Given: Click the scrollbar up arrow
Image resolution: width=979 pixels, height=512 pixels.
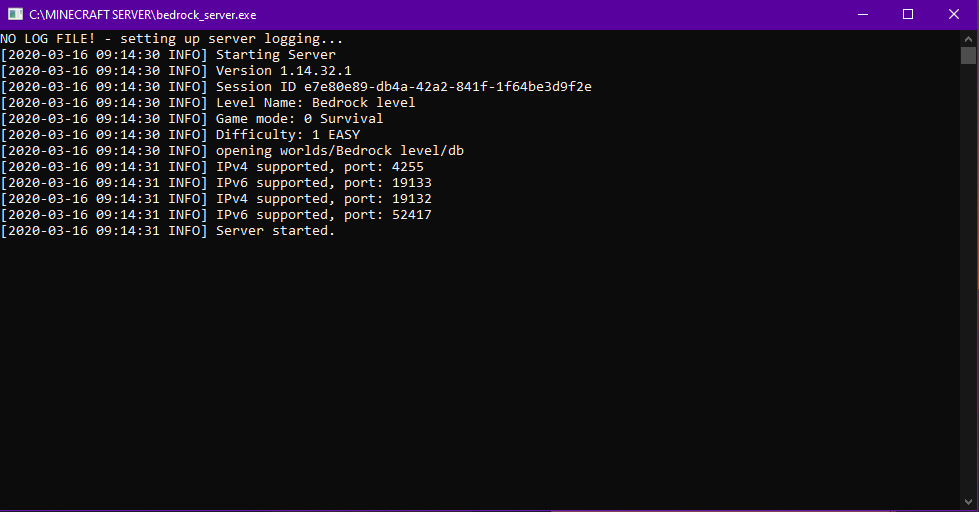Looking at the screenshot, I should (x=968, y=37).
